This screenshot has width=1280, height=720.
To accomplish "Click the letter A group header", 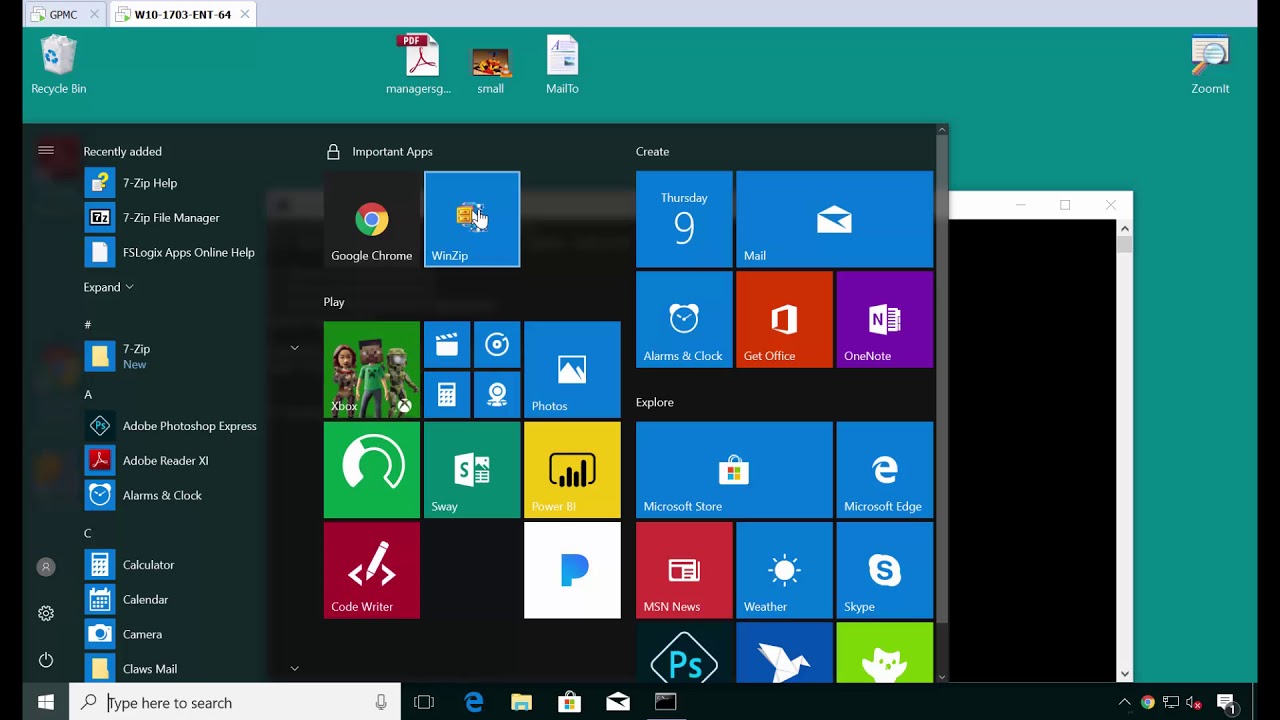I will coord(88,395).
